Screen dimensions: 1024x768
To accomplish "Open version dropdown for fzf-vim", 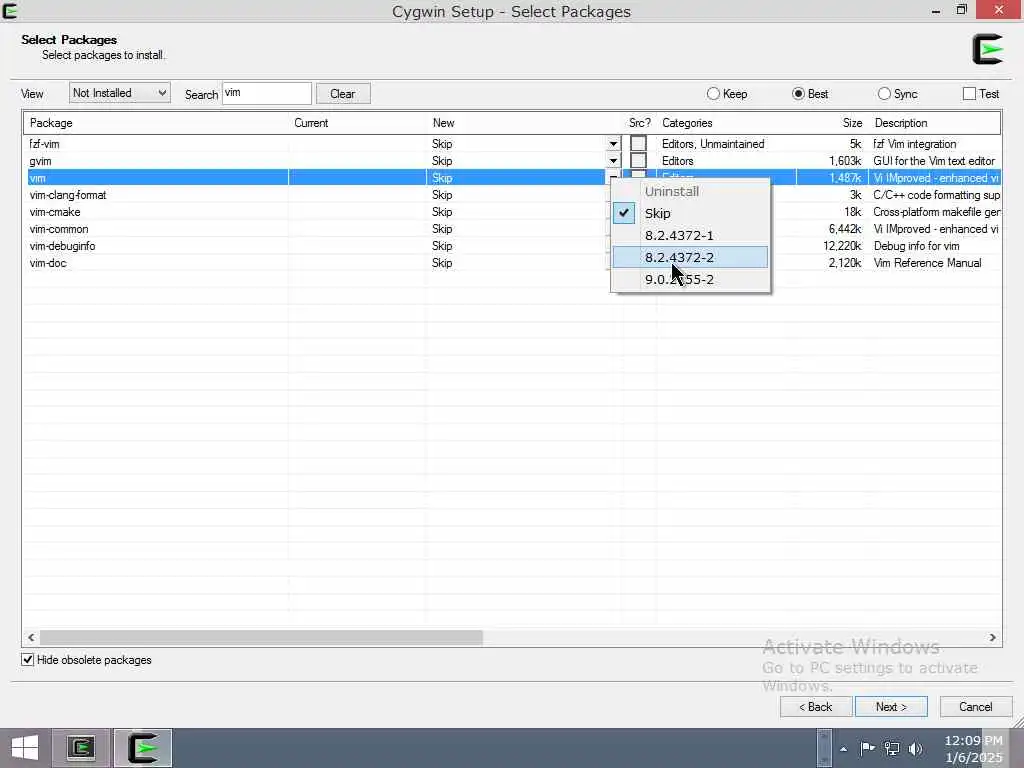I will click(x=613, y=144).
